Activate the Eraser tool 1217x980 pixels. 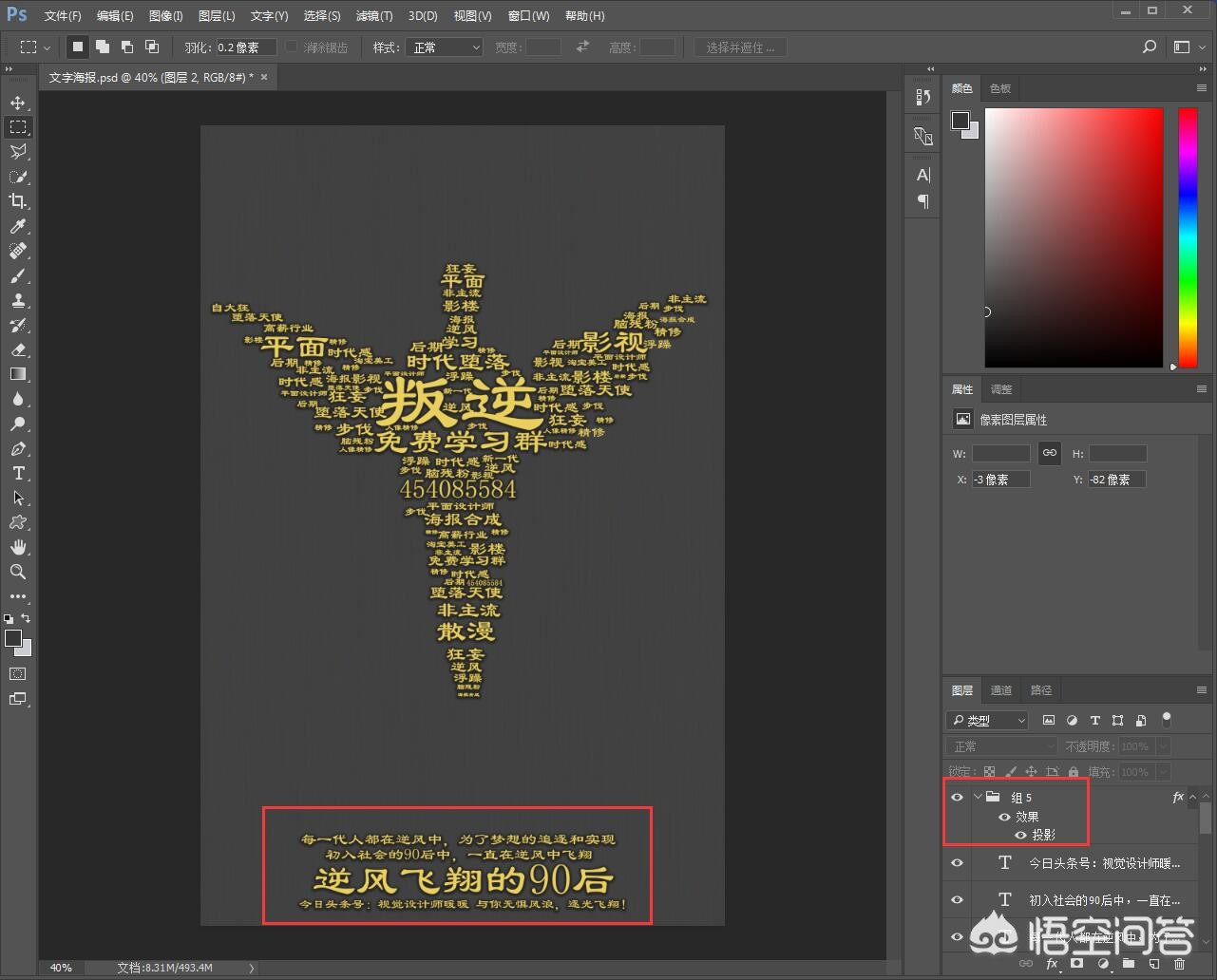18,349
